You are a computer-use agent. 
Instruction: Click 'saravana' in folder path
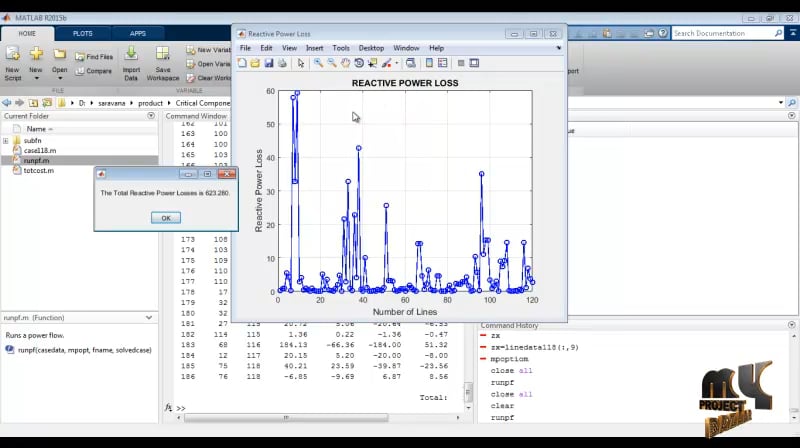pyautogui.click(x=112, y=103)
